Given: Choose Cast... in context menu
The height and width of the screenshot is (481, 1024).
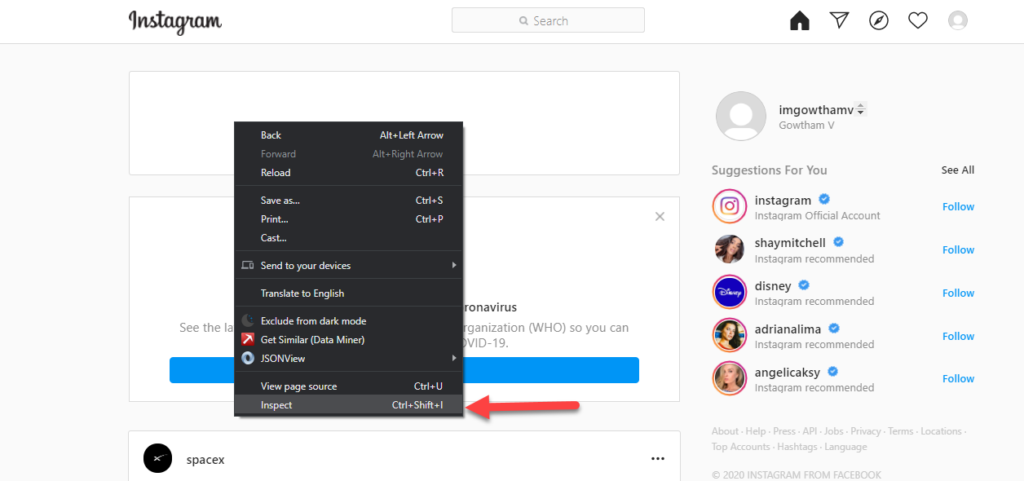Looking at the screenshot, I should tap(349, 238).
